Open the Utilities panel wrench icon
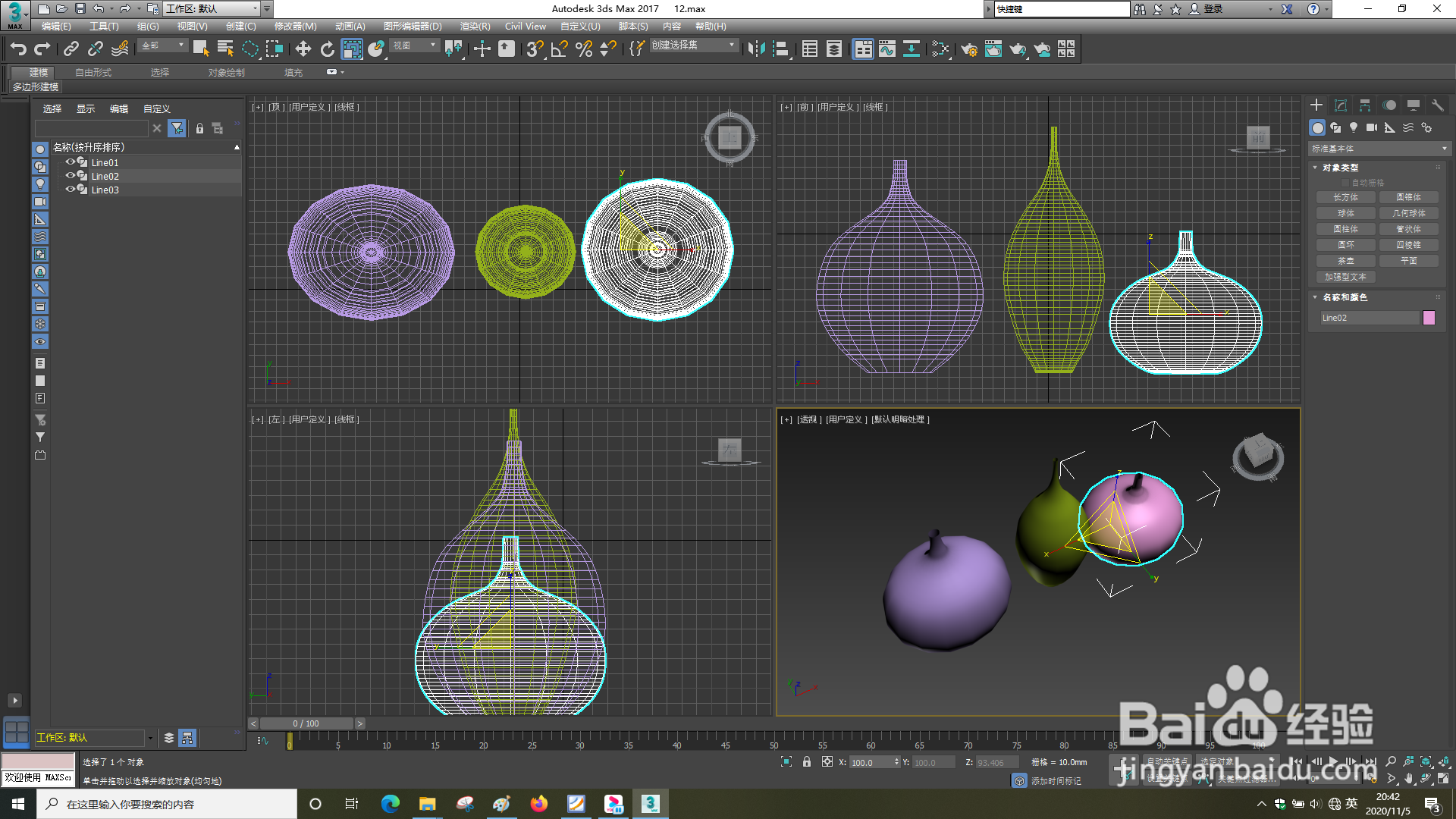The width and height of the screenshot is (1456, 819). [1437, 105]
